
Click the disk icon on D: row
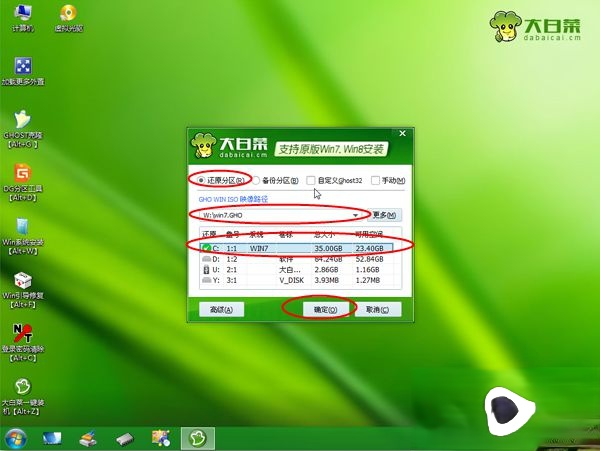pos(207,259)
